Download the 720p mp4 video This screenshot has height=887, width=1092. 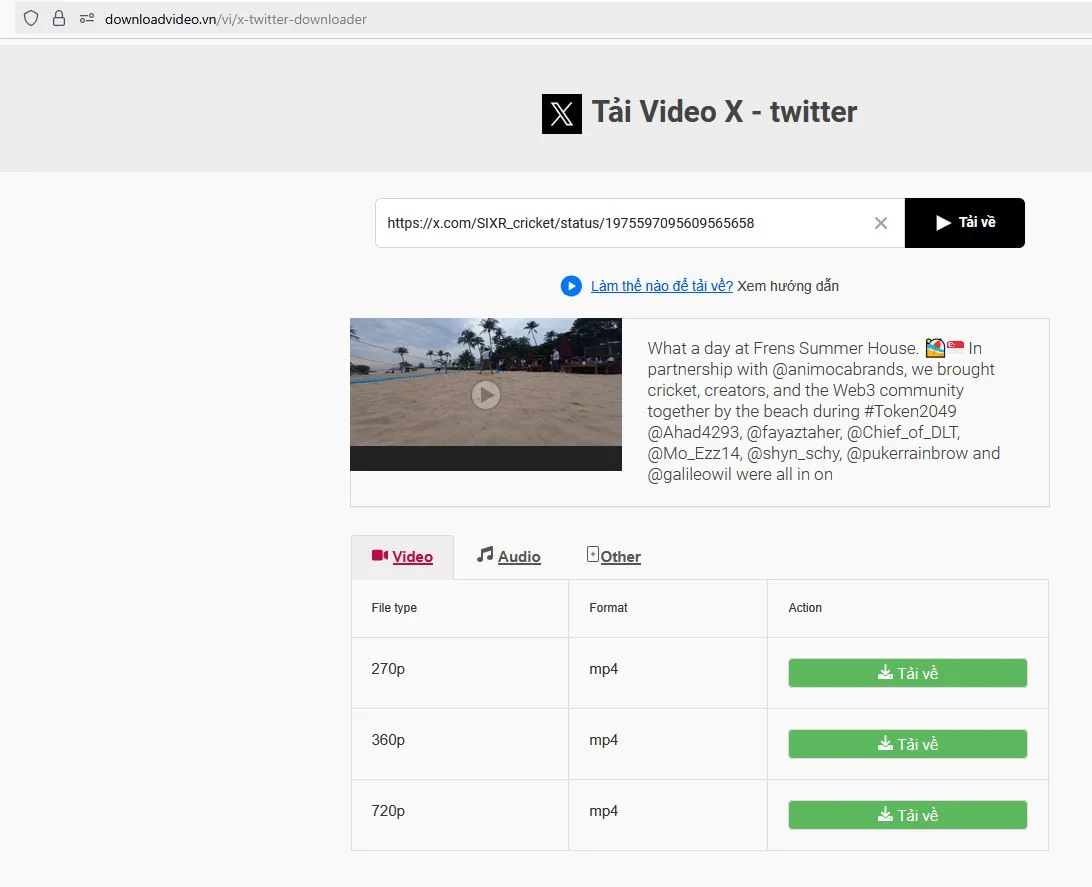(x=906, y=814)
